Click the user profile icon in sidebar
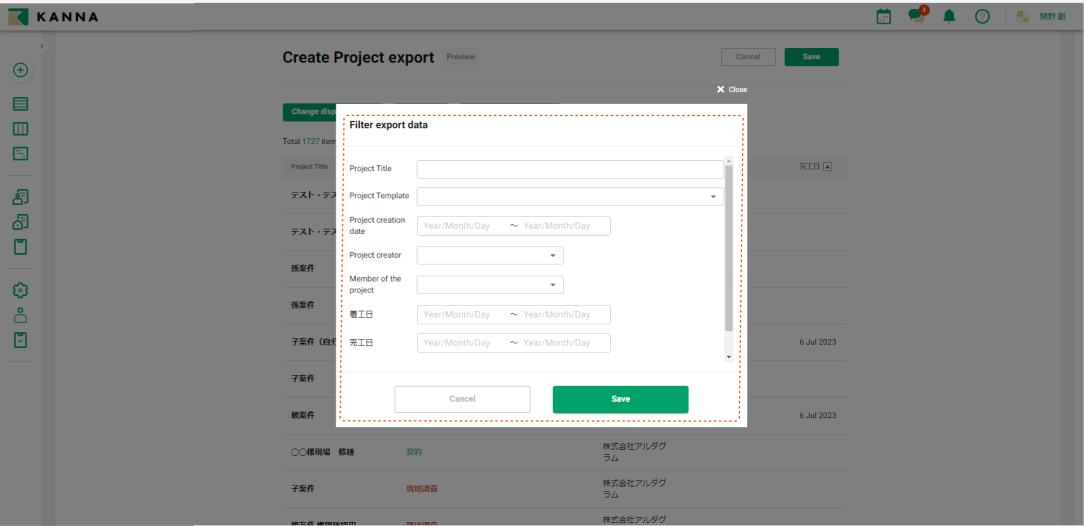This screenshot has height=526, width=1084. (20, 314)
